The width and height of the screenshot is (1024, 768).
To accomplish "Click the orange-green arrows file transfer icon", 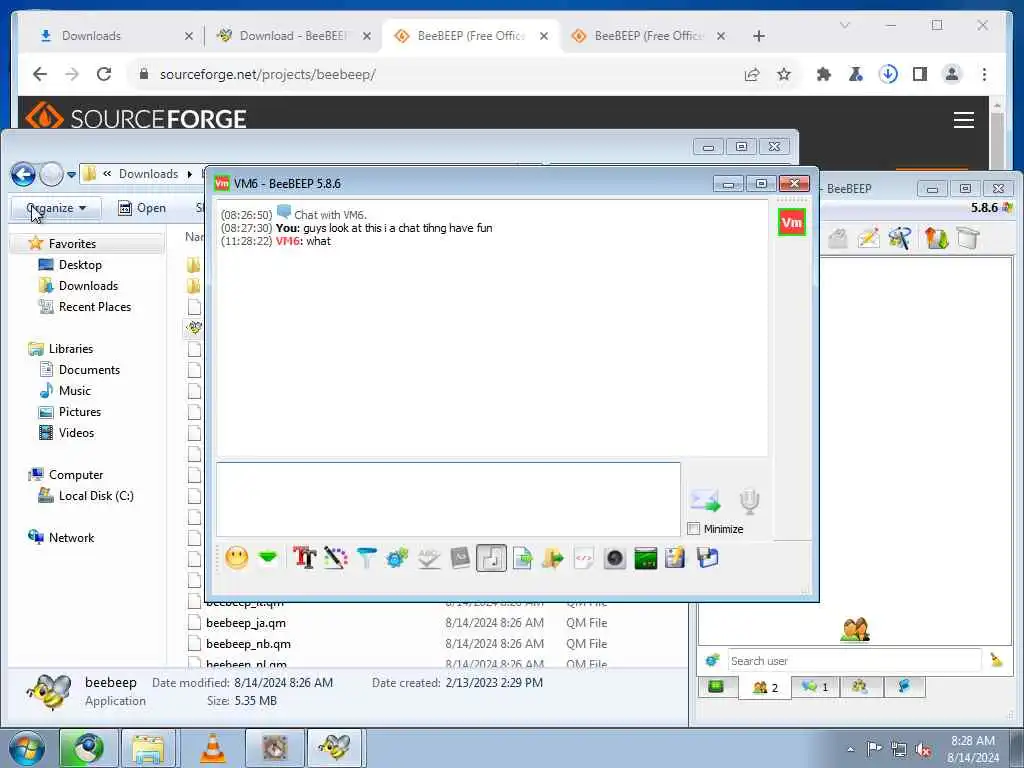I will 936,238.
